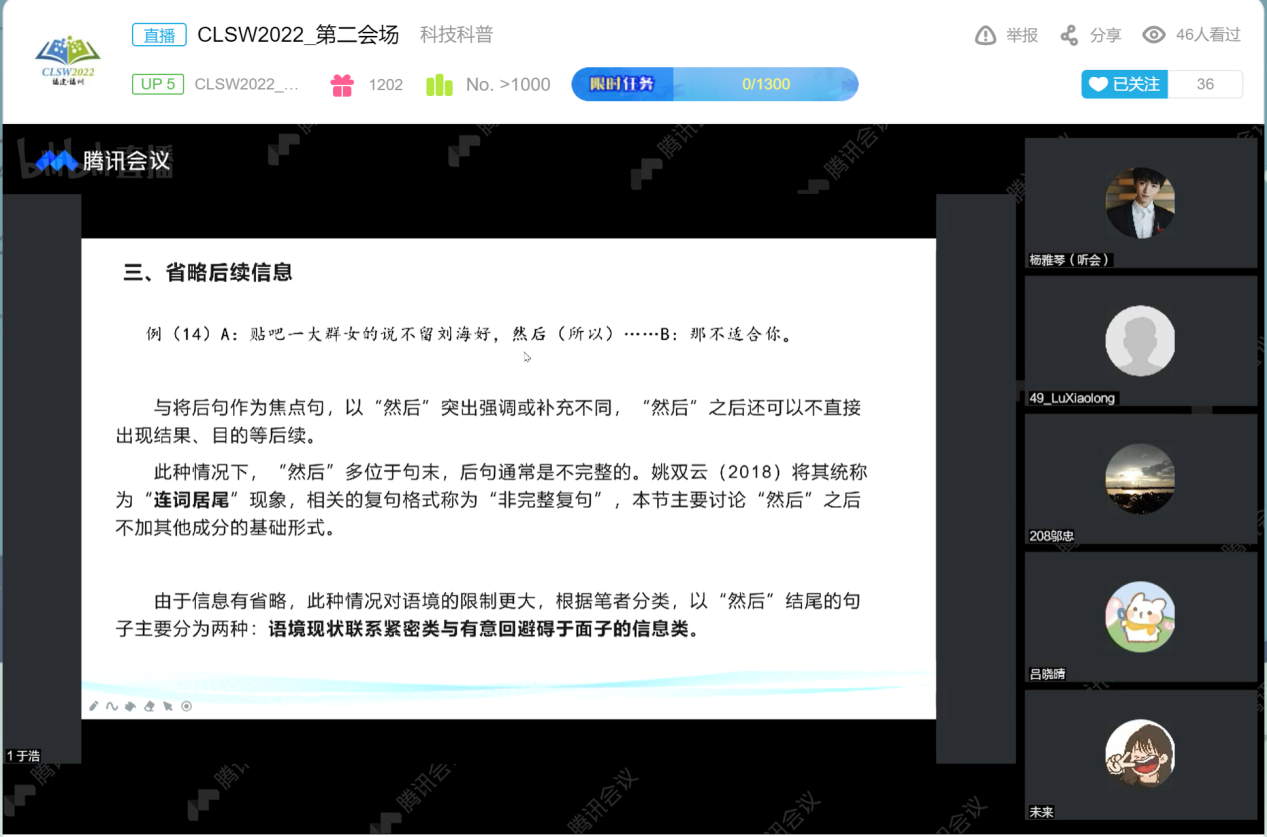Open the 科技科普 category link
This screenshot has height=837, width=1267.
coord(456,35)
